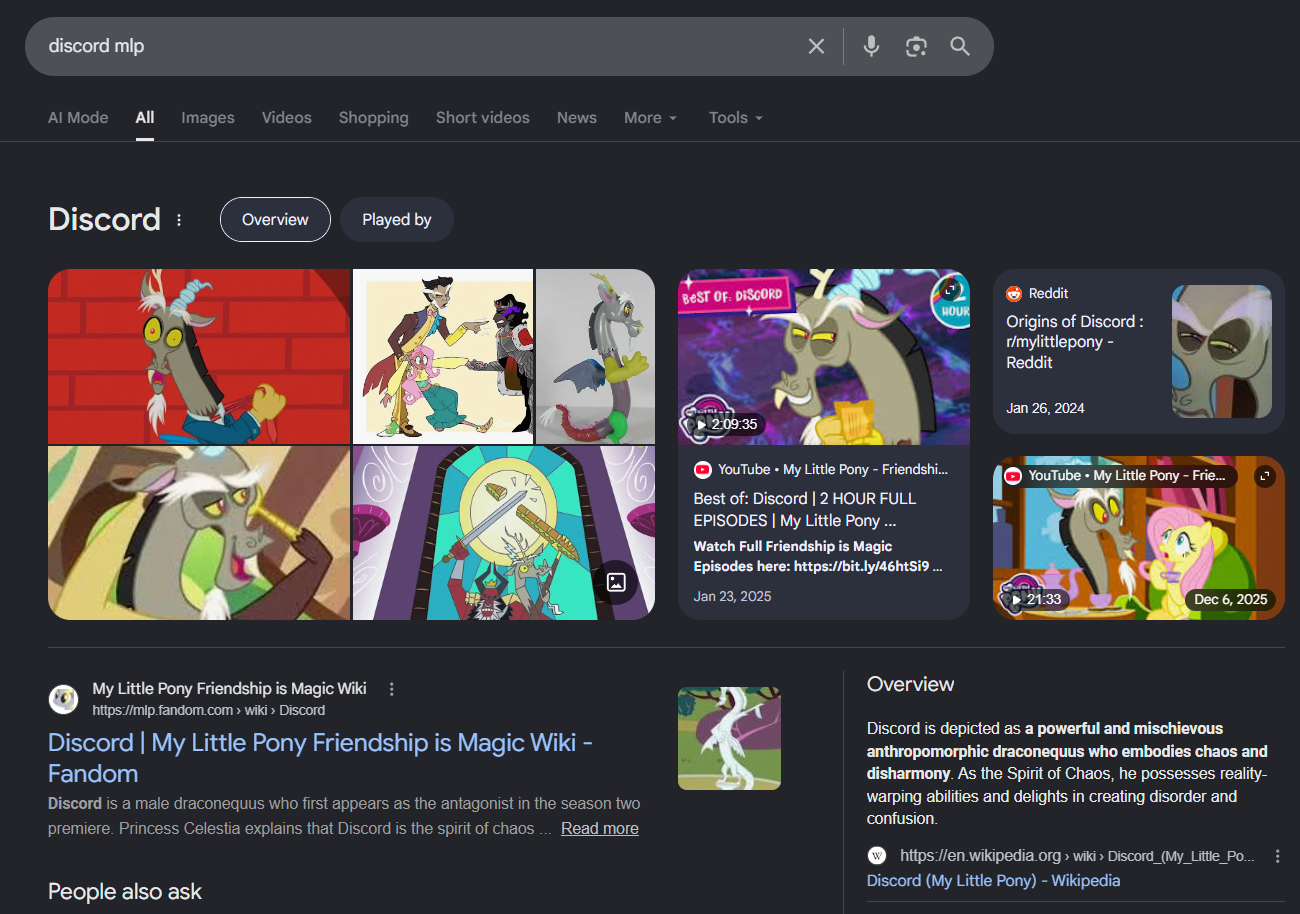Screen dimensions: 1300x914
Task: Open the image gallery icon on collage
Action: coord(616,582)
